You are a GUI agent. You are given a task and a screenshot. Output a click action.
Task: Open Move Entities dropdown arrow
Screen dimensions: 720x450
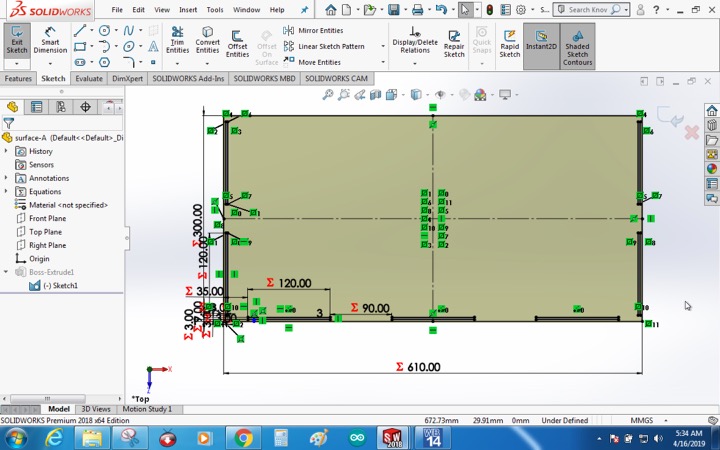pyautogui.click(x=383, y=62)
